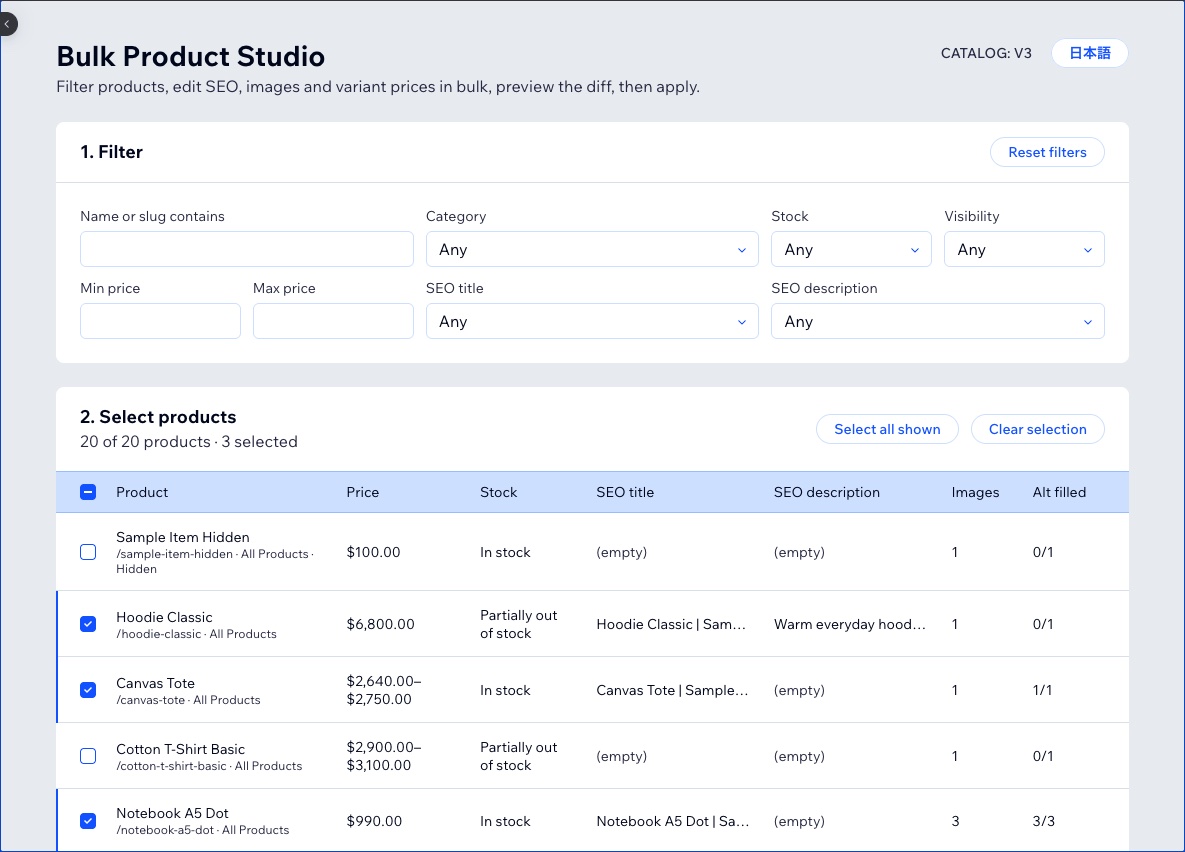
Task: Check the Cotton T-Shirt Basic checkbox
Action: coord(88,756)
